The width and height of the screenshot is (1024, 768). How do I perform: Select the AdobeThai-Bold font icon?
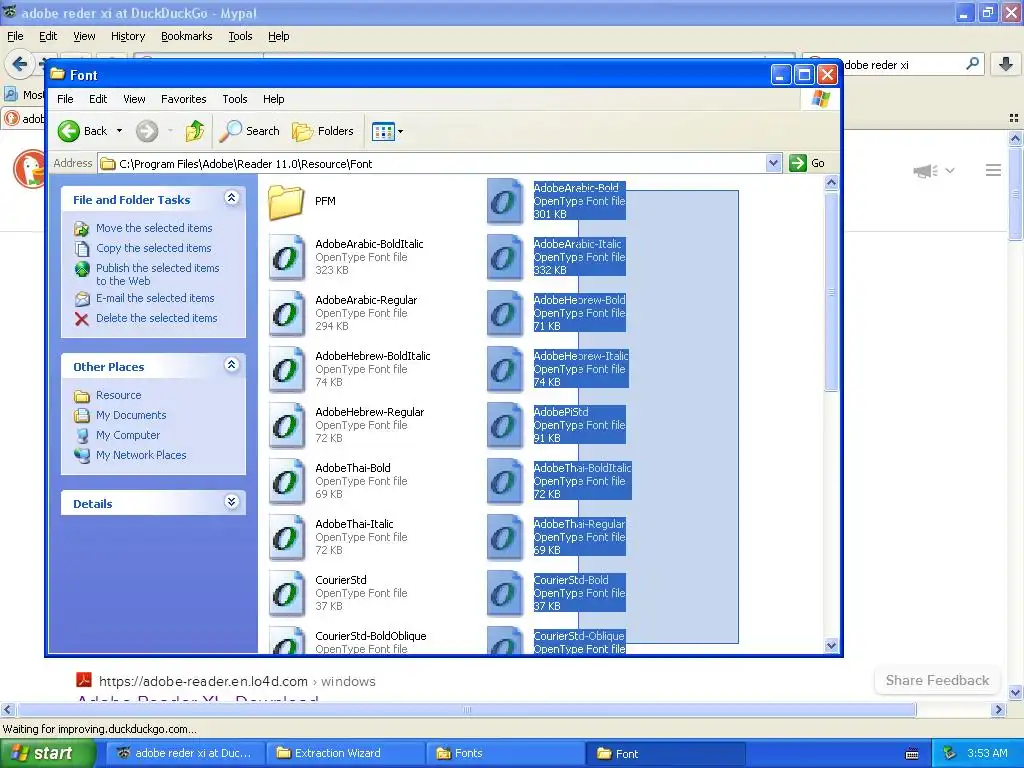pyautogui.click(x=287, y=481)
